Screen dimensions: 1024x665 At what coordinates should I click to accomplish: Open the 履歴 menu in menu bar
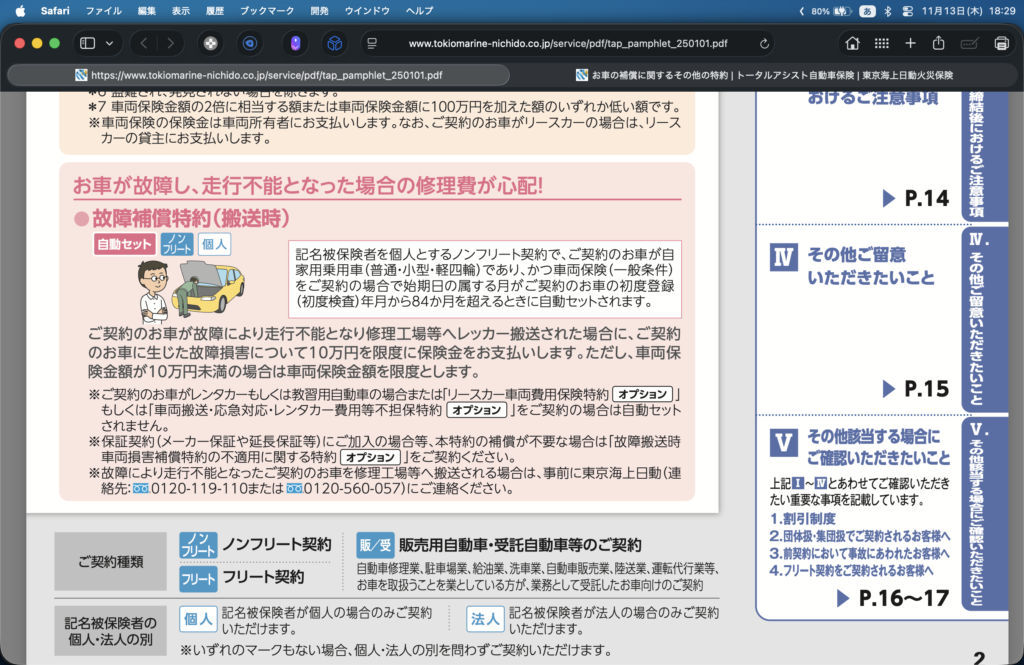pyautogui.click(x=214, y=10)
